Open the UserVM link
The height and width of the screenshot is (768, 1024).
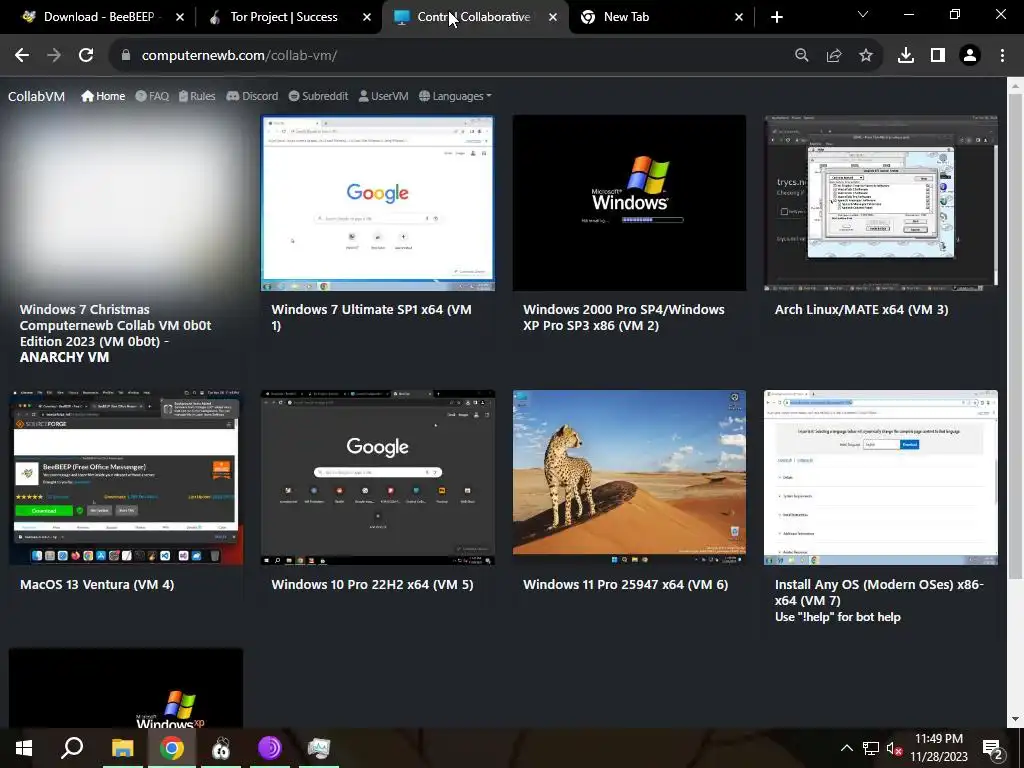point(383,96)
